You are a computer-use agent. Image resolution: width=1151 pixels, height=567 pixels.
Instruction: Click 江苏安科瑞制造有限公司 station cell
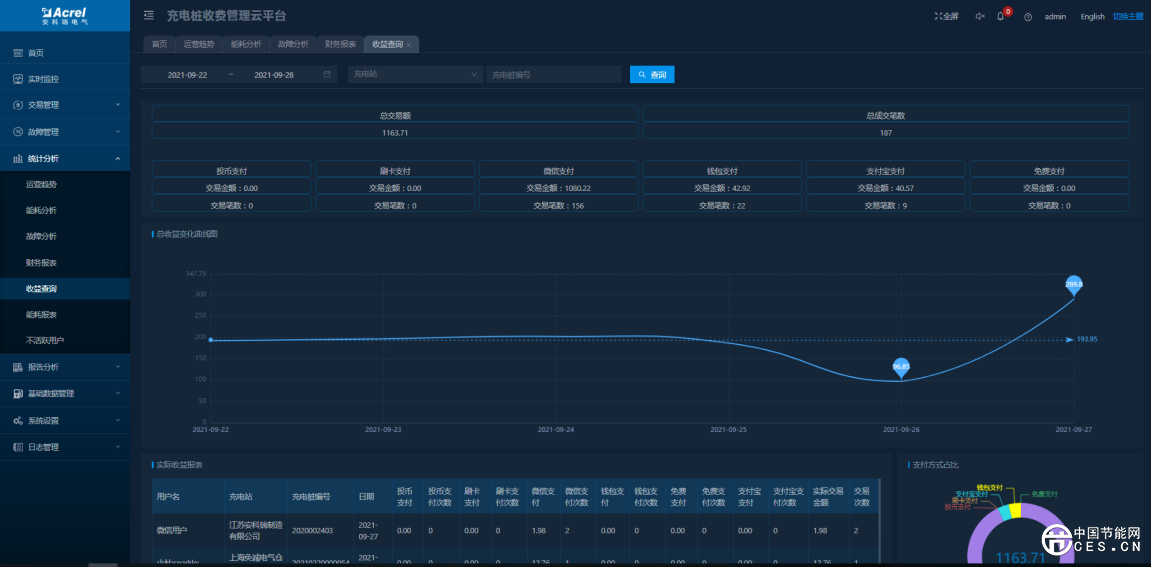tap(254, 530)
